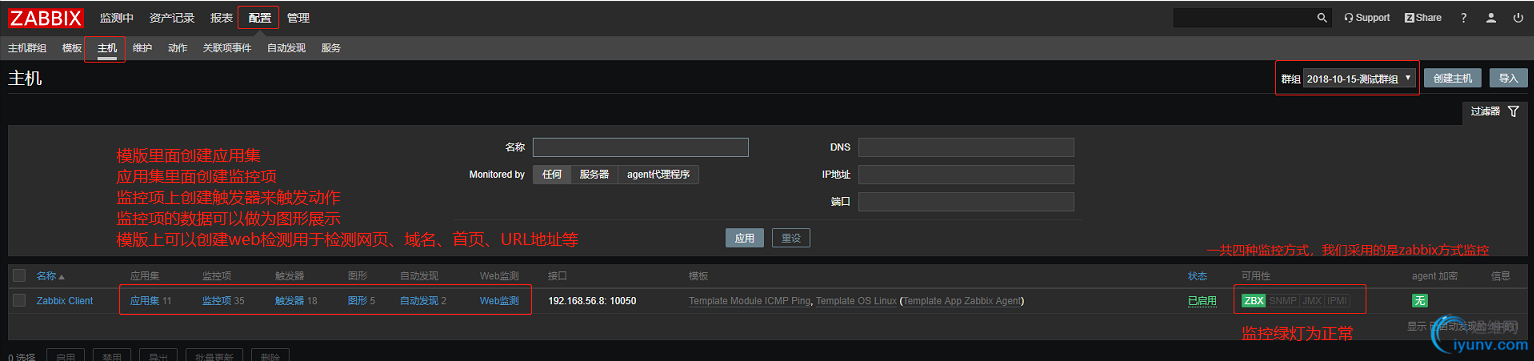Open 图形 5 link for Zabbix Client
This screenshot has height=361, width=1534.
click(357, 300)
